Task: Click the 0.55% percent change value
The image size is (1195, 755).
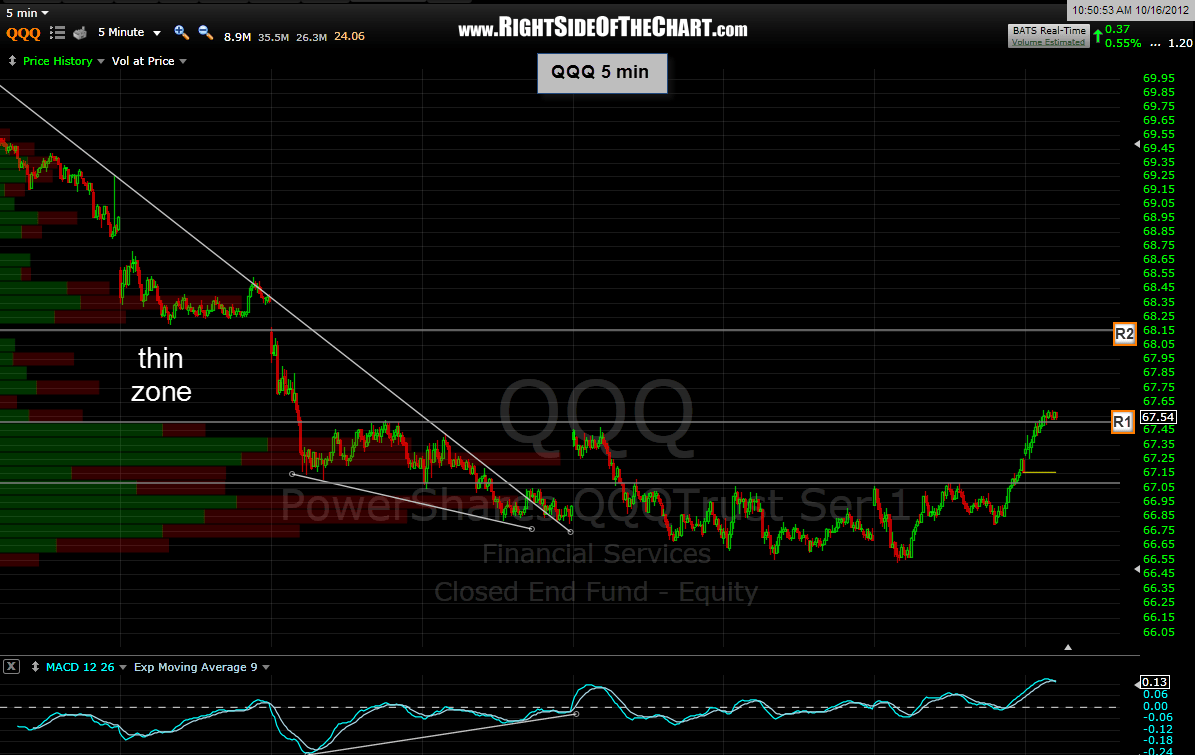Action: click(1123, 43)
